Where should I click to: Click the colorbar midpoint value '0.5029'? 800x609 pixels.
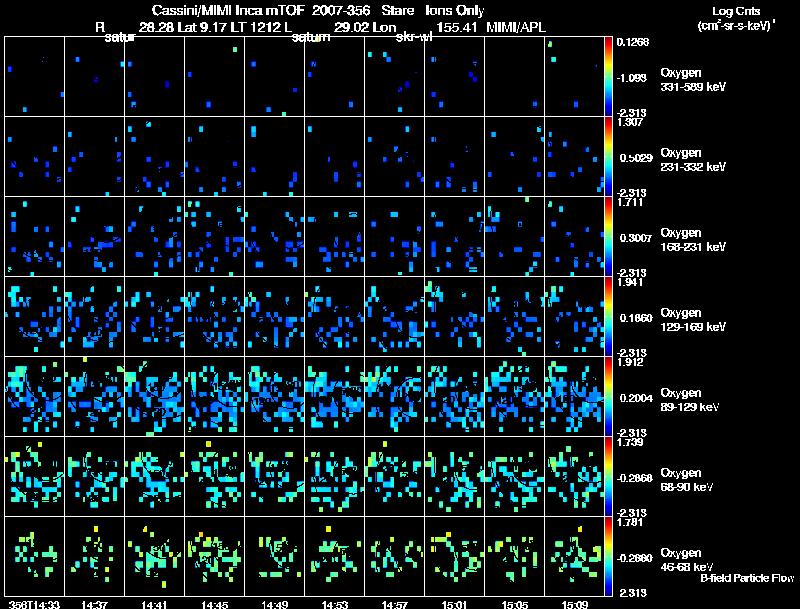click(636, 158)
